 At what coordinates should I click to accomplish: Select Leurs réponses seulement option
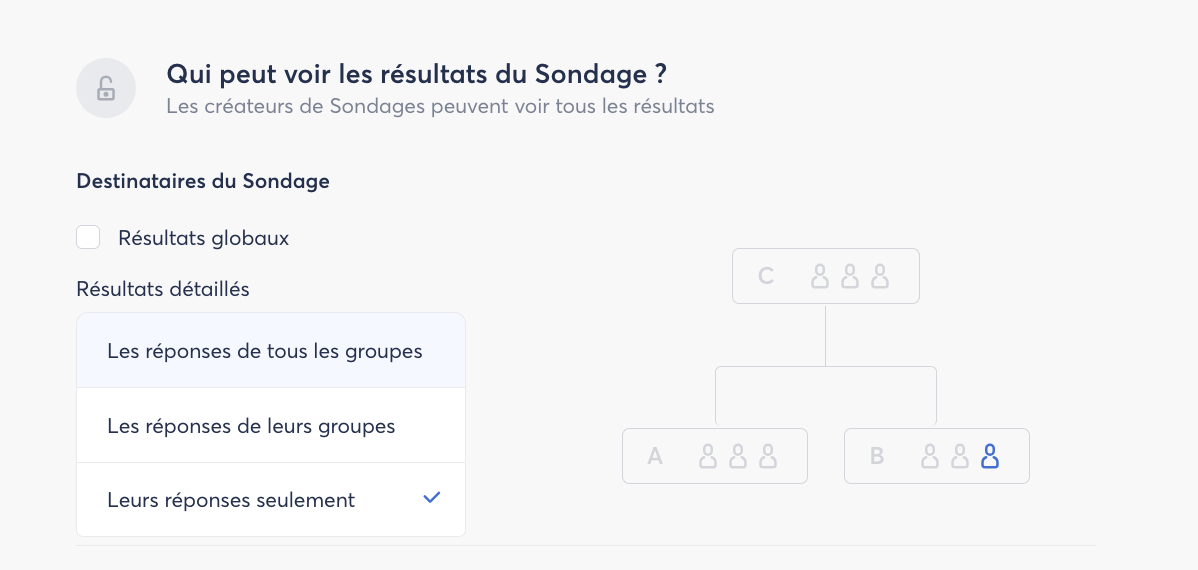point(232,500)
